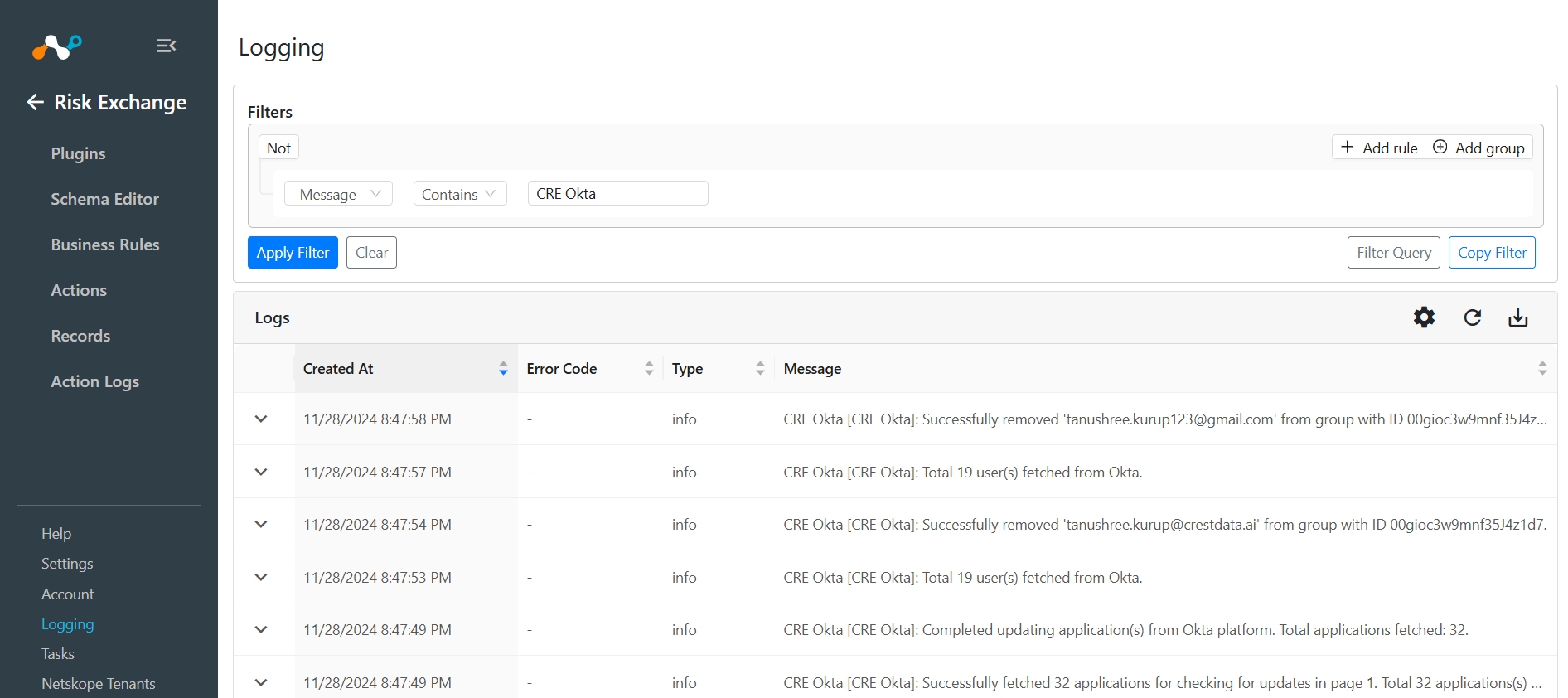Select Logging in the sidebar
Viewport: 1568px width, 698px height.
point(68,624)
